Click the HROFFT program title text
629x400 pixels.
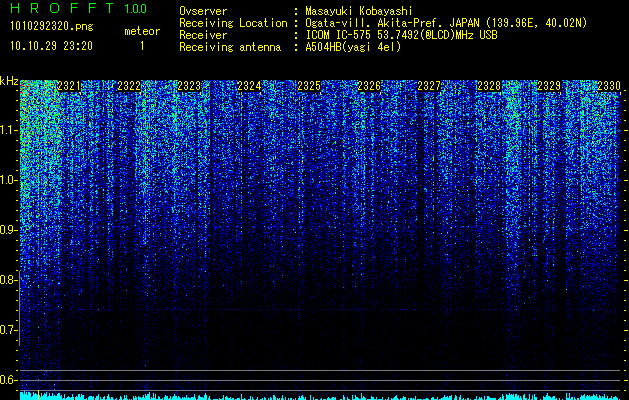[62, 8]
